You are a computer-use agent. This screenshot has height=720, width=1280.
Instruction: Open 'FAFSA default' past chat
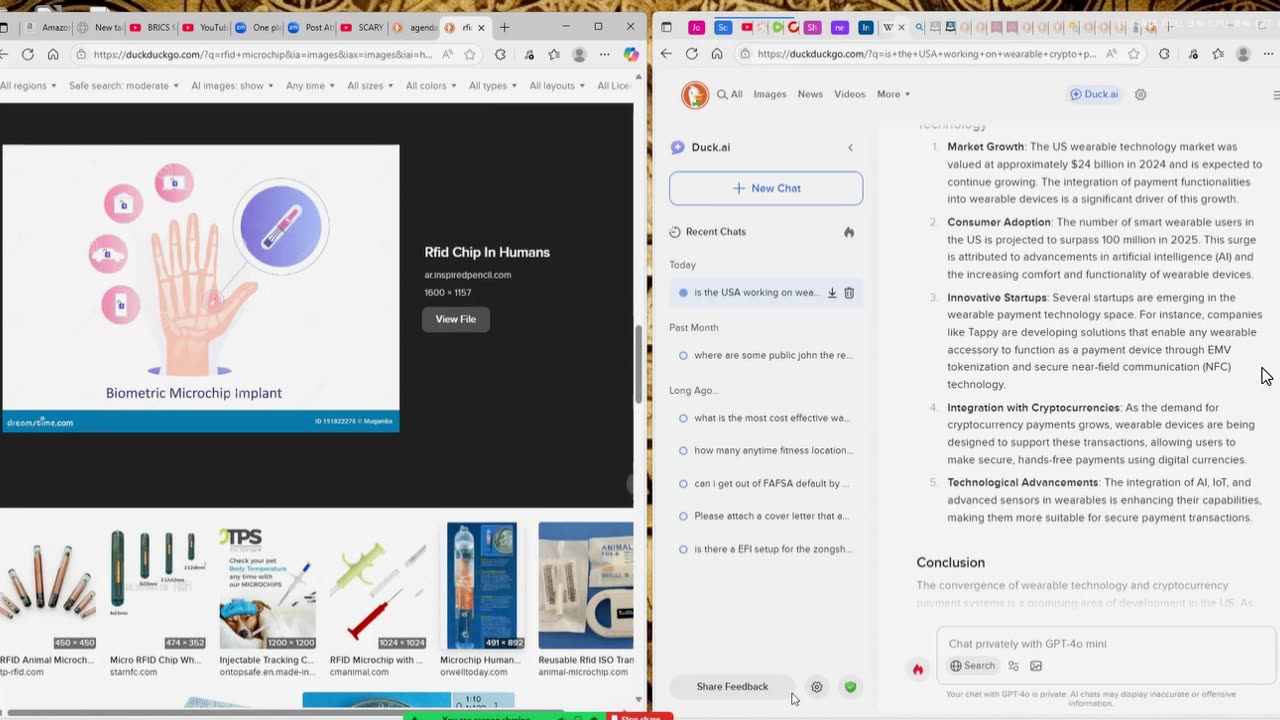coord(765,483)
